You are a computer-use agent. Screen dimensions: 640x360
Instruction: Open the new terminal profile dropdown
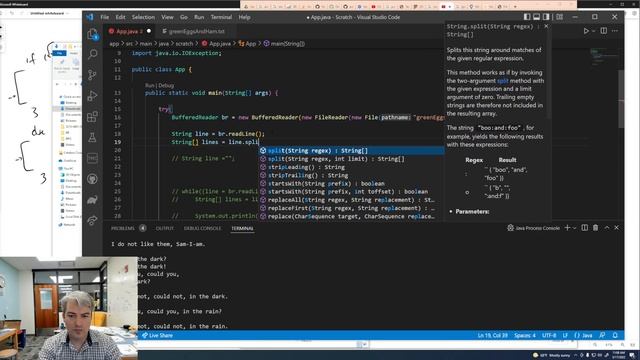[x=574, y=228]
